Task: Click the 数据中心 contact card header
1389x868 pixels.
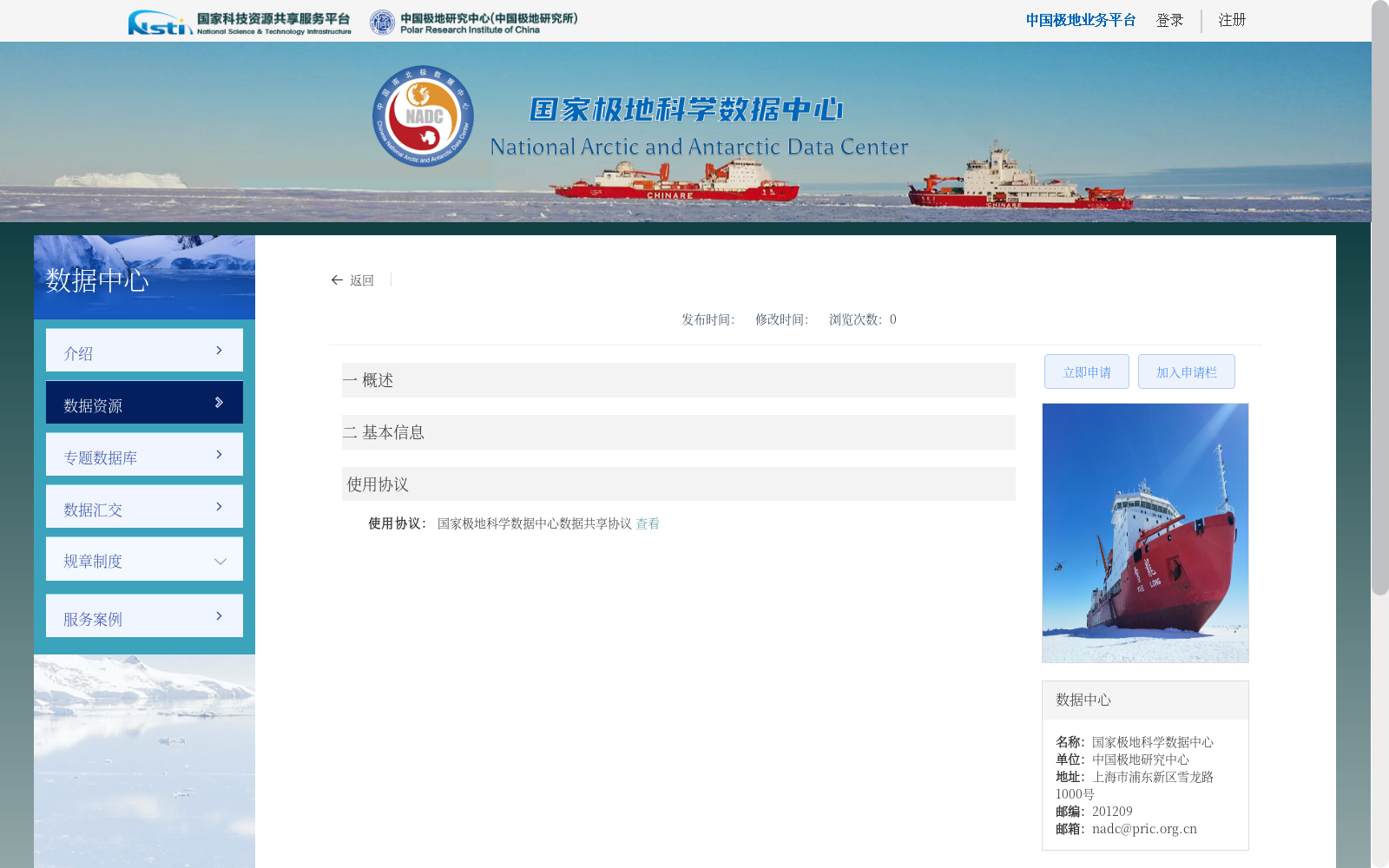Action: tap(1145, 700)
